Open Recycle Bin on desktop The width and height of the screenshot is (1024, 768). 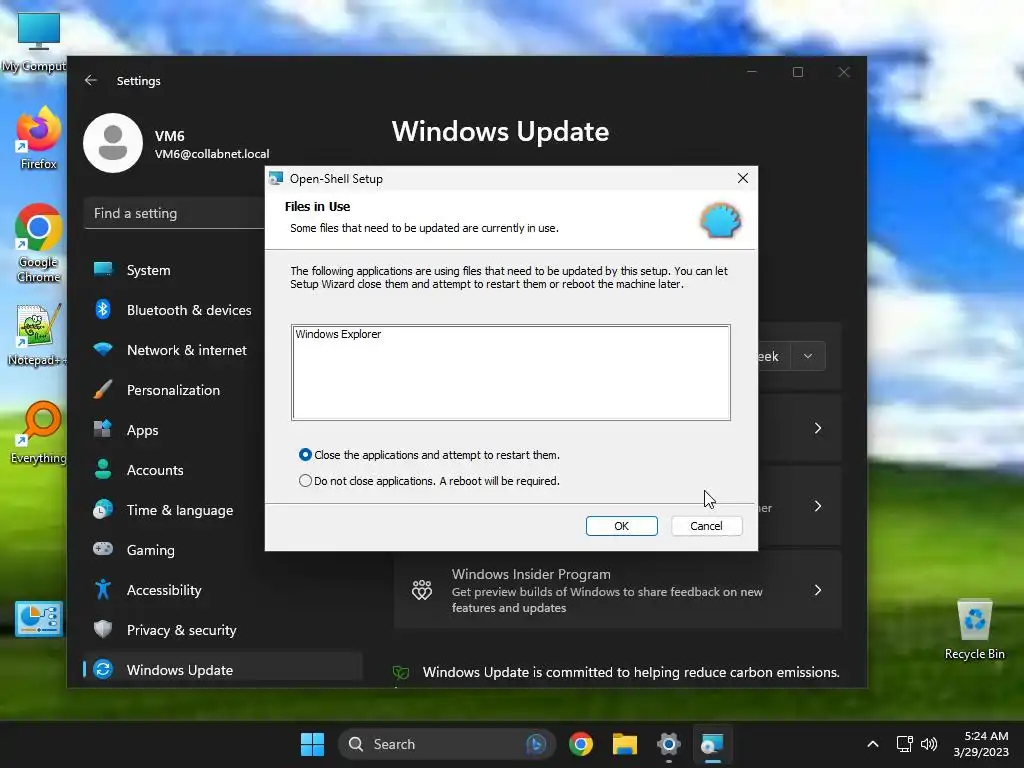click(974, 630)
